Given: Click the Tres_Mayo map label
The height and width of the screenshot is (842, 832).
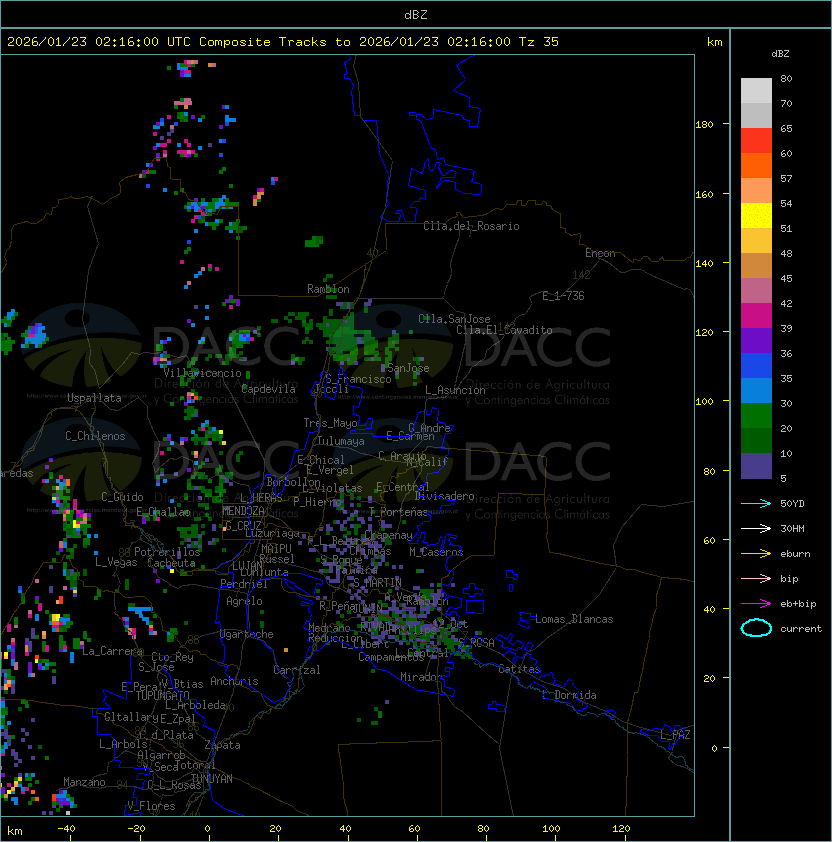Looking at the screenshot, I should pos(330,423).
